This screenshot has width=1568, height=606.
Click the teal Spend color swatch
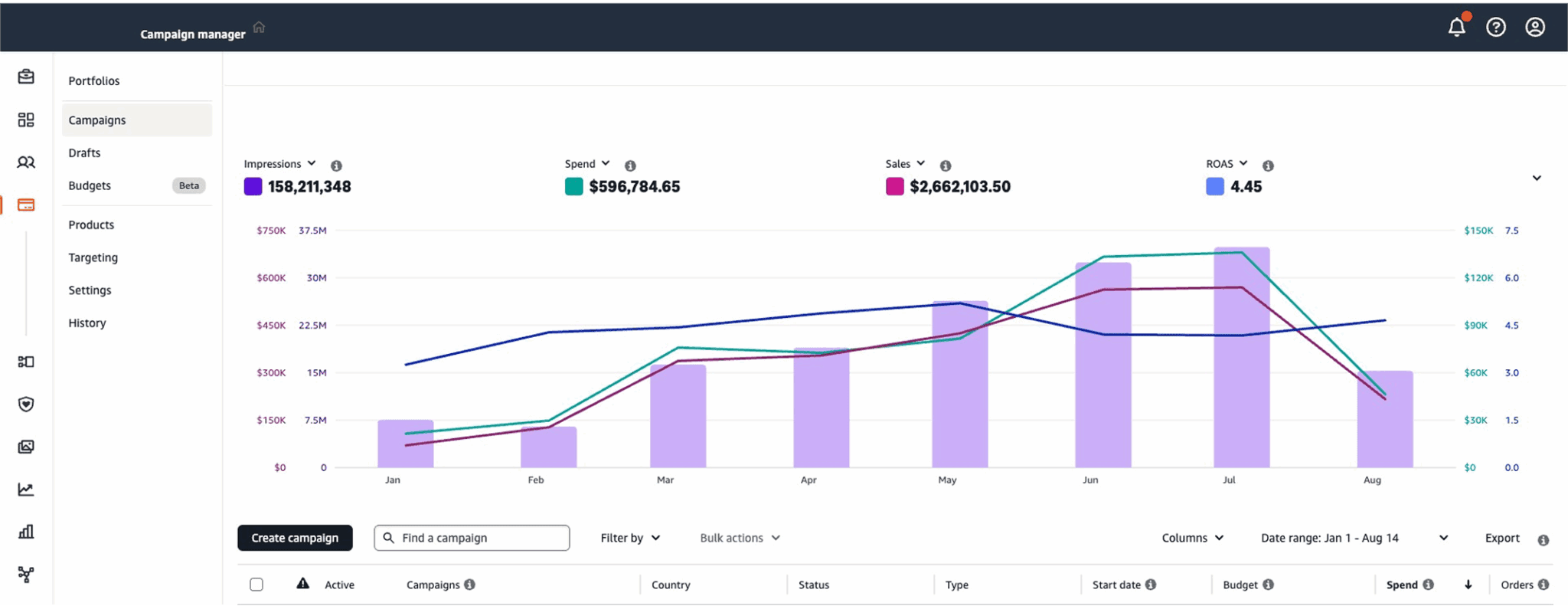(573, 186)
